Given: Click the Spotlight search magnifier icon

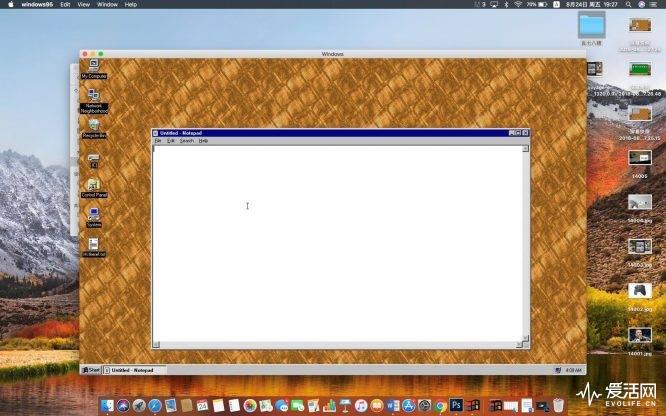Looking at the screenshot, I should [x=628, y=5].
